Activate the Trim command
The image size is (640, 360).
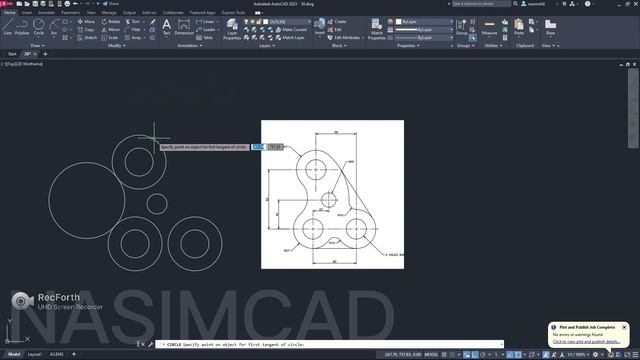pyautogui.click(x=132, y=22)
